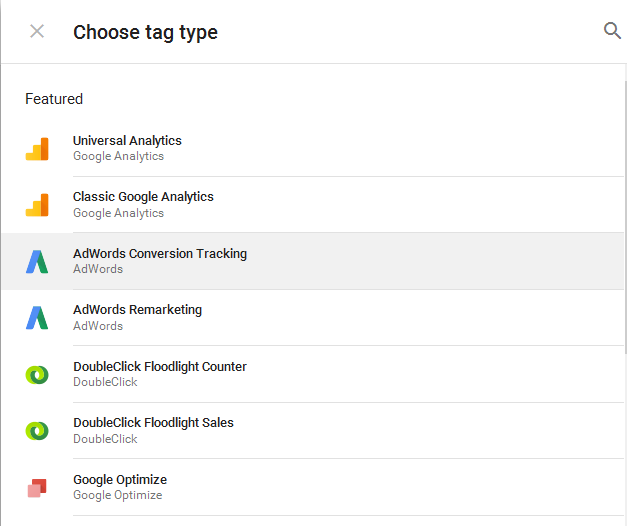Pick AdWords Conversion Tracking tag title
The height and width of the screenshot is (526, 627).
(160, 254)
